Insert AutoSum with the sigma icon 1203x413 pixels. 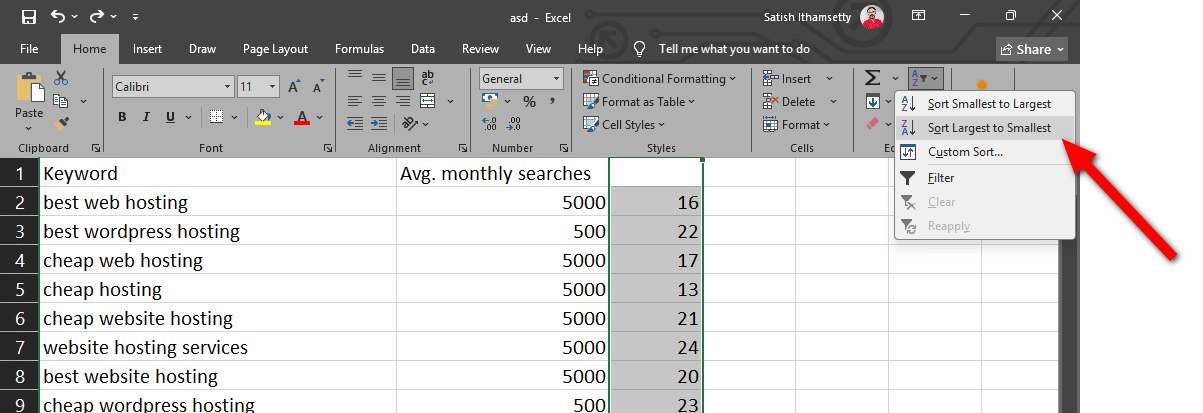point(872,78)
